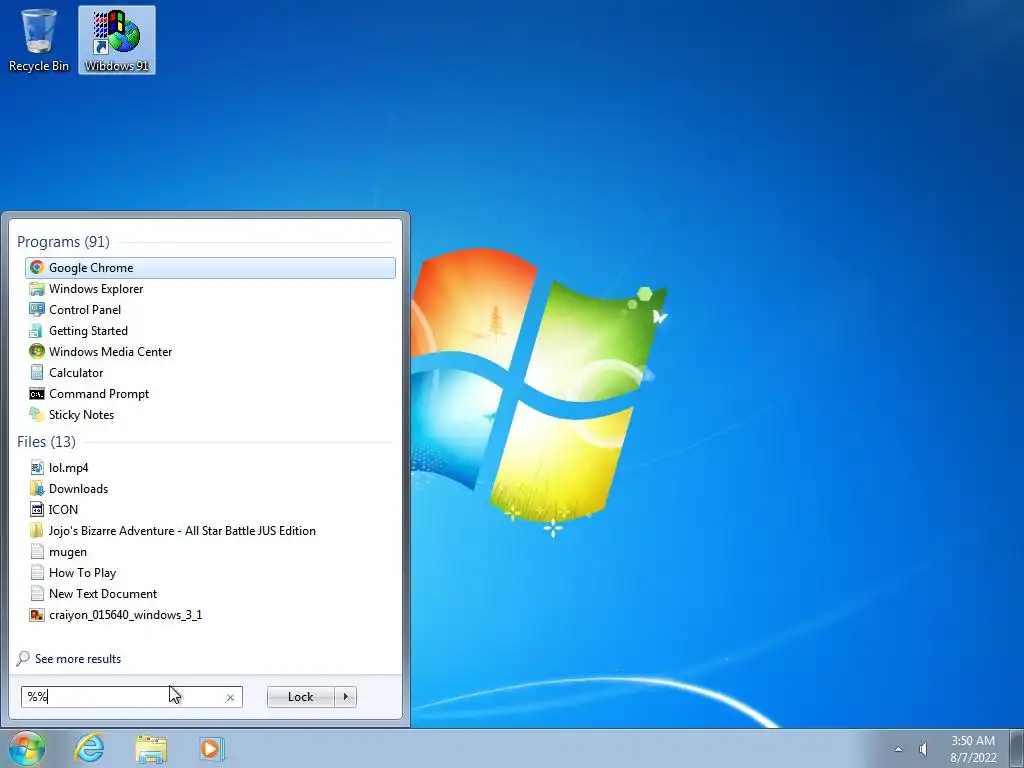Viewport: 1024px width, 768px height.
Task: Click the Sticky Notes result icon
Action: (37, 415)
